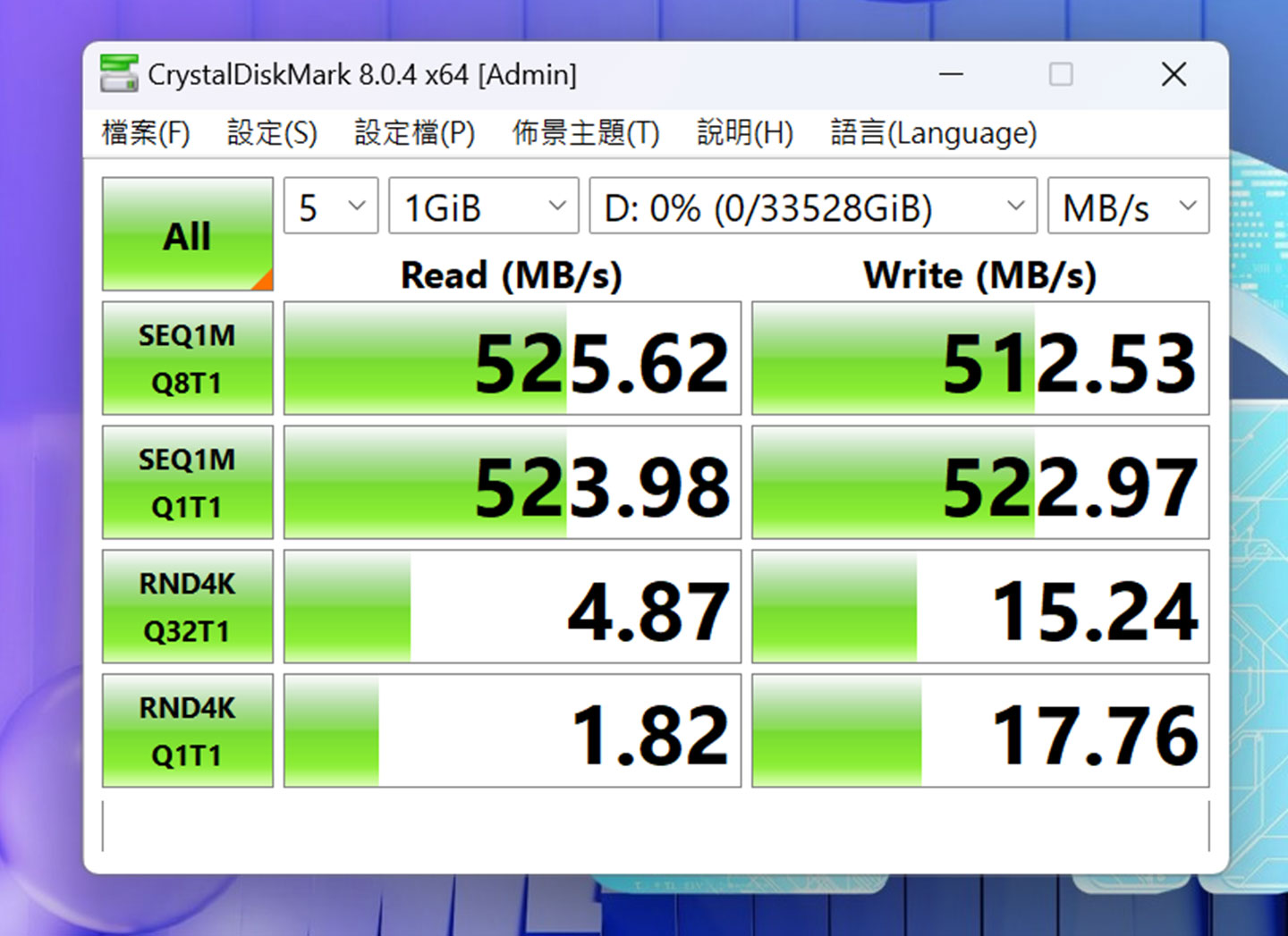Select the RND4K Q1T1 Write result of 17.76
This screenshot has width=1288, height=936.
tap(981, 730)
